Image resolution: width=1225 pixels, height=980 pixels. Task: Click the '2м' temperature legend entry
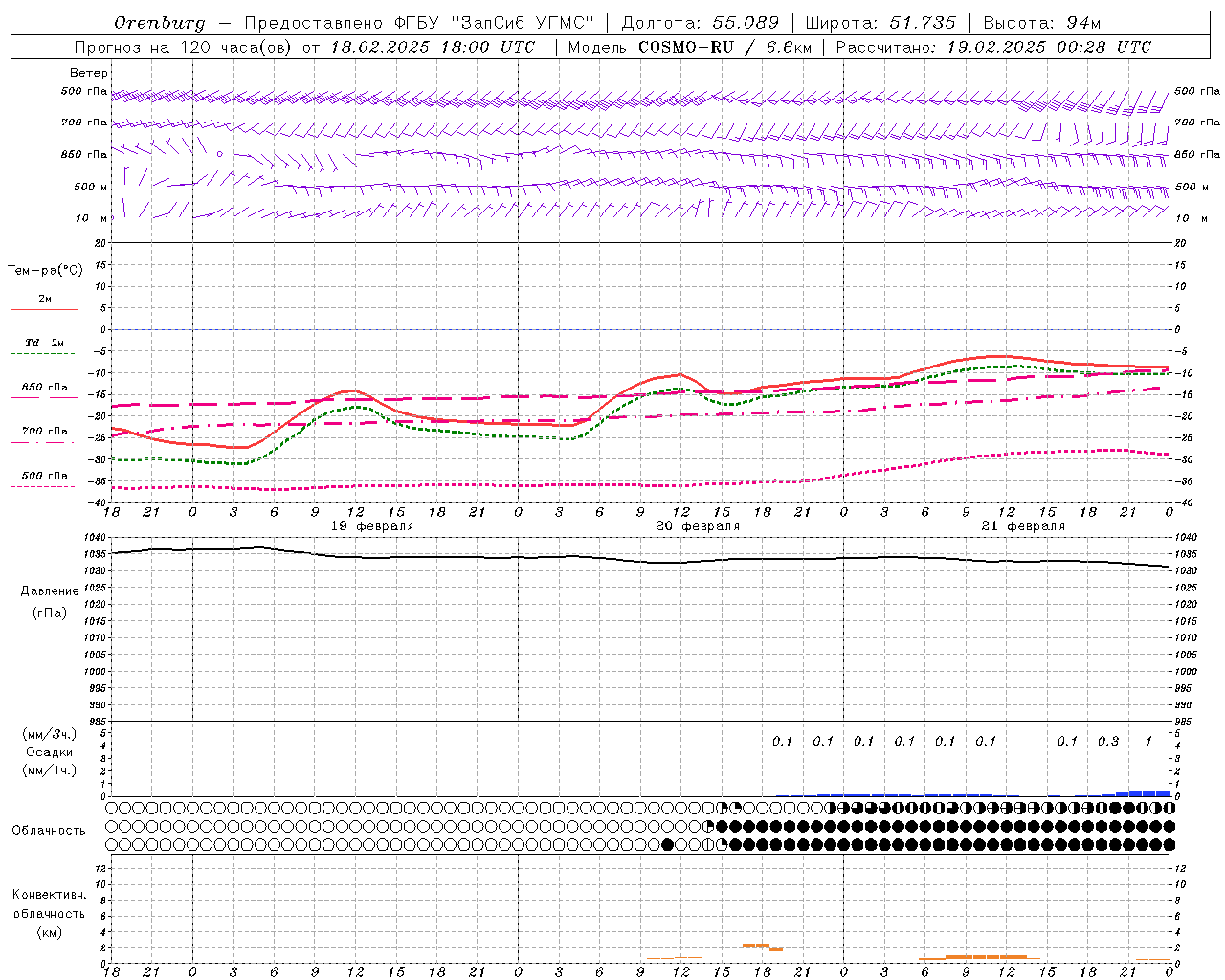[x=45, y=300]
